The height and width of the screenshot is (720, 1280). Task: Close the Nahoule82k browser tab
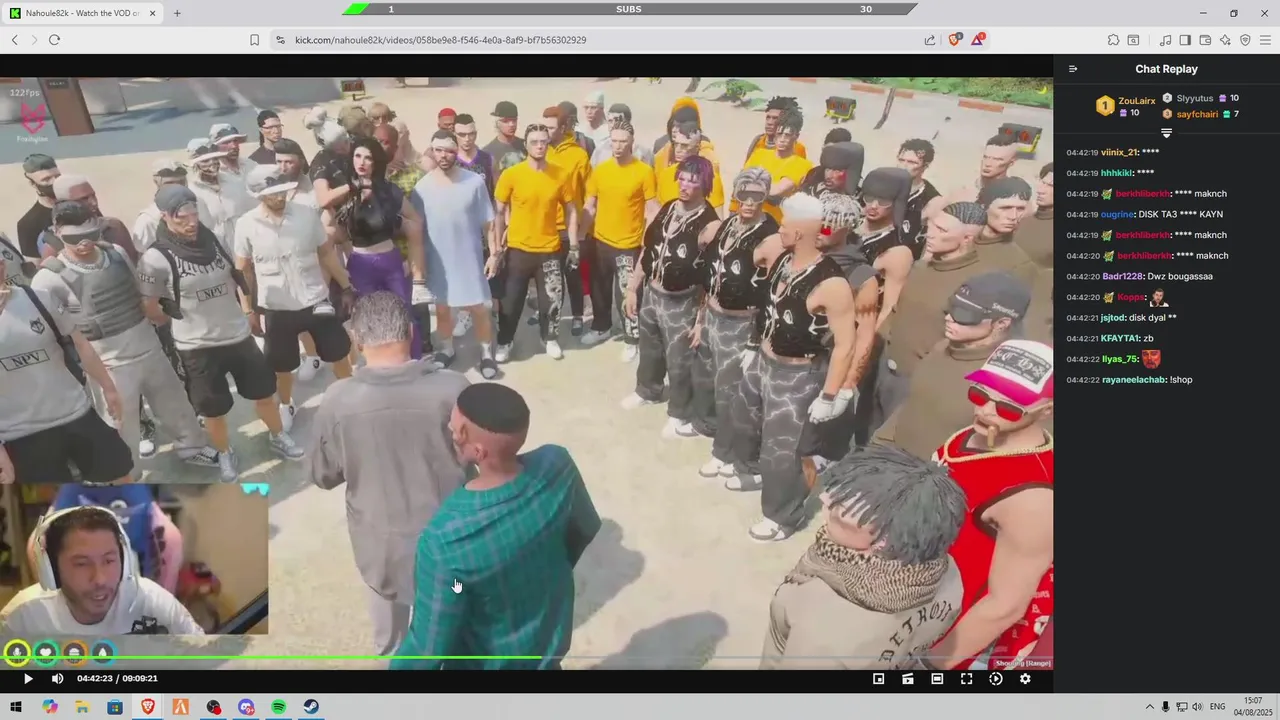[151, 13]
